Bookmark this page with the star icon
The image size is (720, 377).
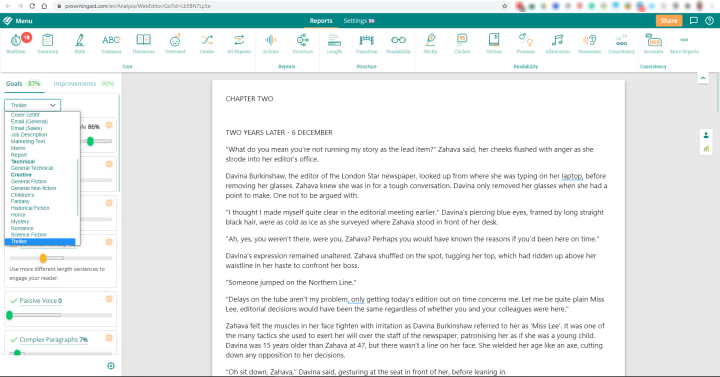tap(505, 6)
